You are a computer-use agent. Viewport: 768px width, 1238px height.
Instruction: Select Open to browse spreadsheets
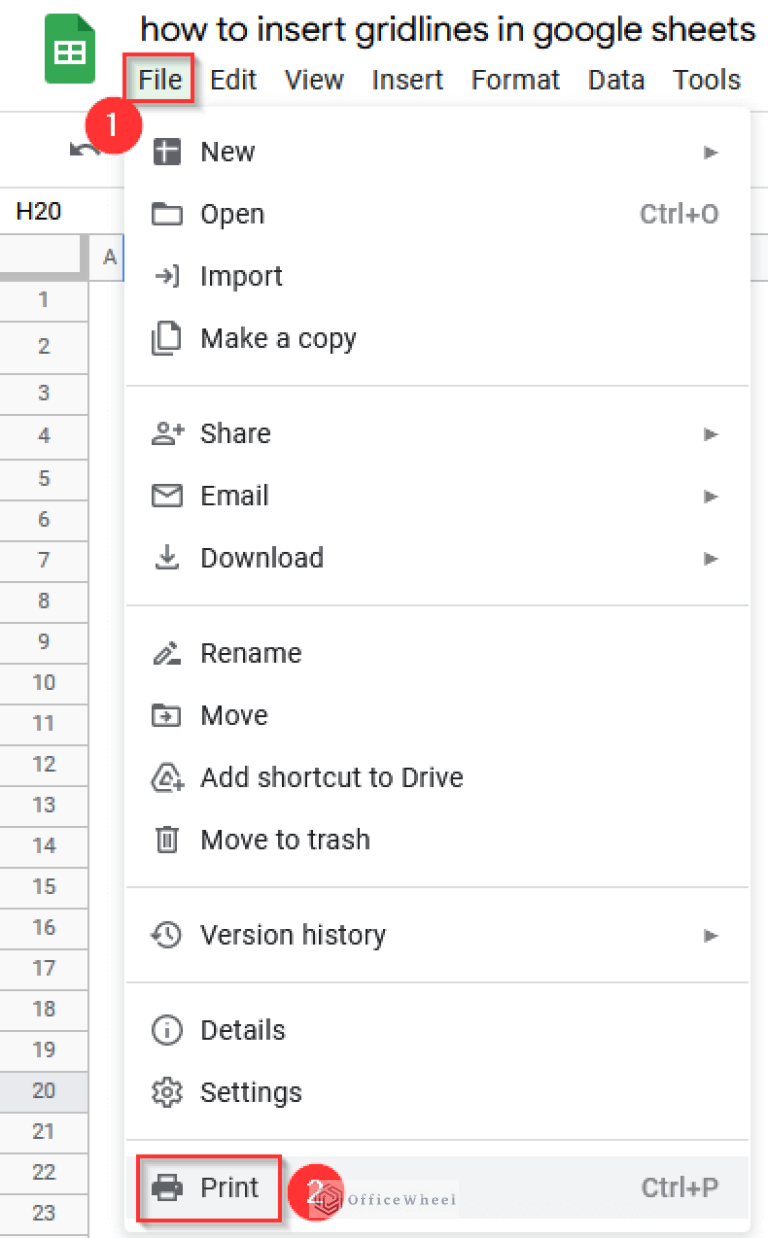coord(232,213)
